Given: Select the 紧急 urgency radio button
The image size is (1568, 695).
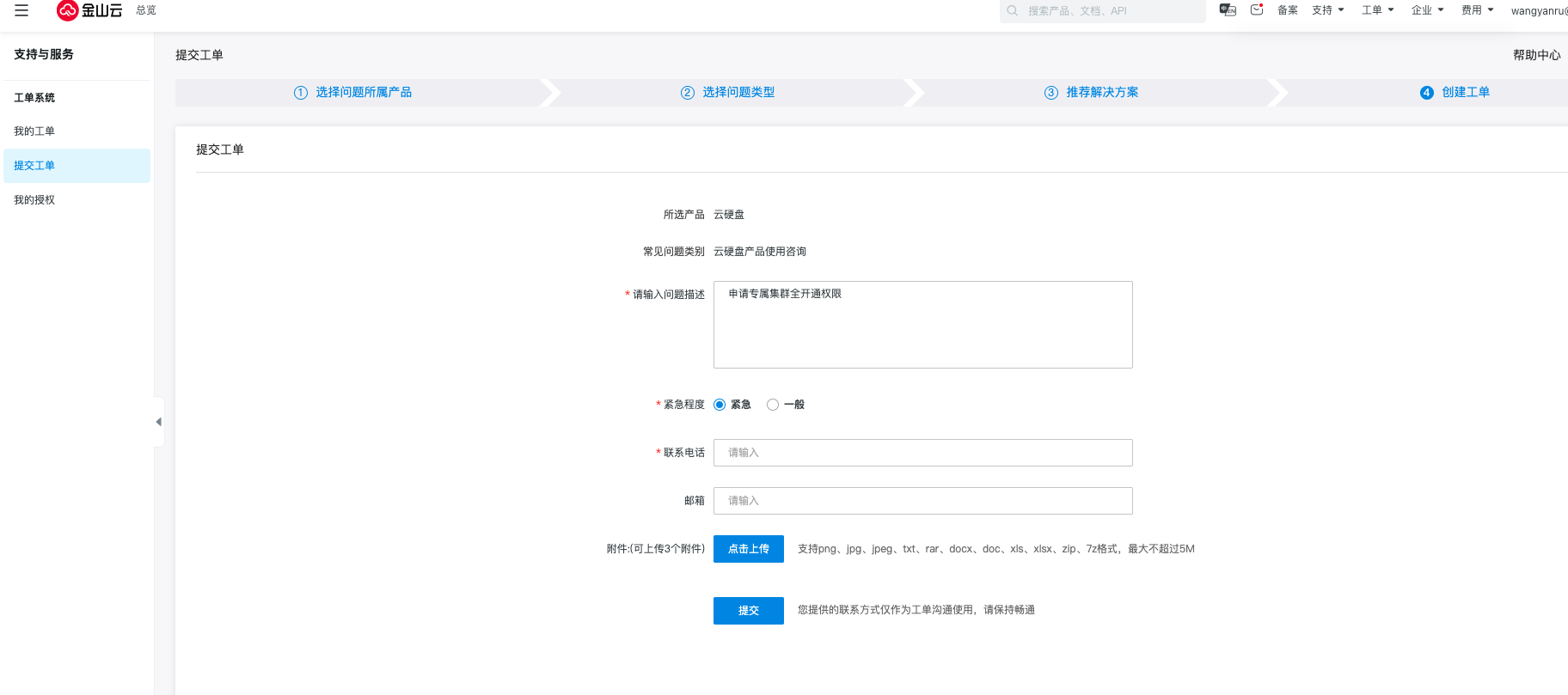Looking at the screenshot, I should (720, 405).
